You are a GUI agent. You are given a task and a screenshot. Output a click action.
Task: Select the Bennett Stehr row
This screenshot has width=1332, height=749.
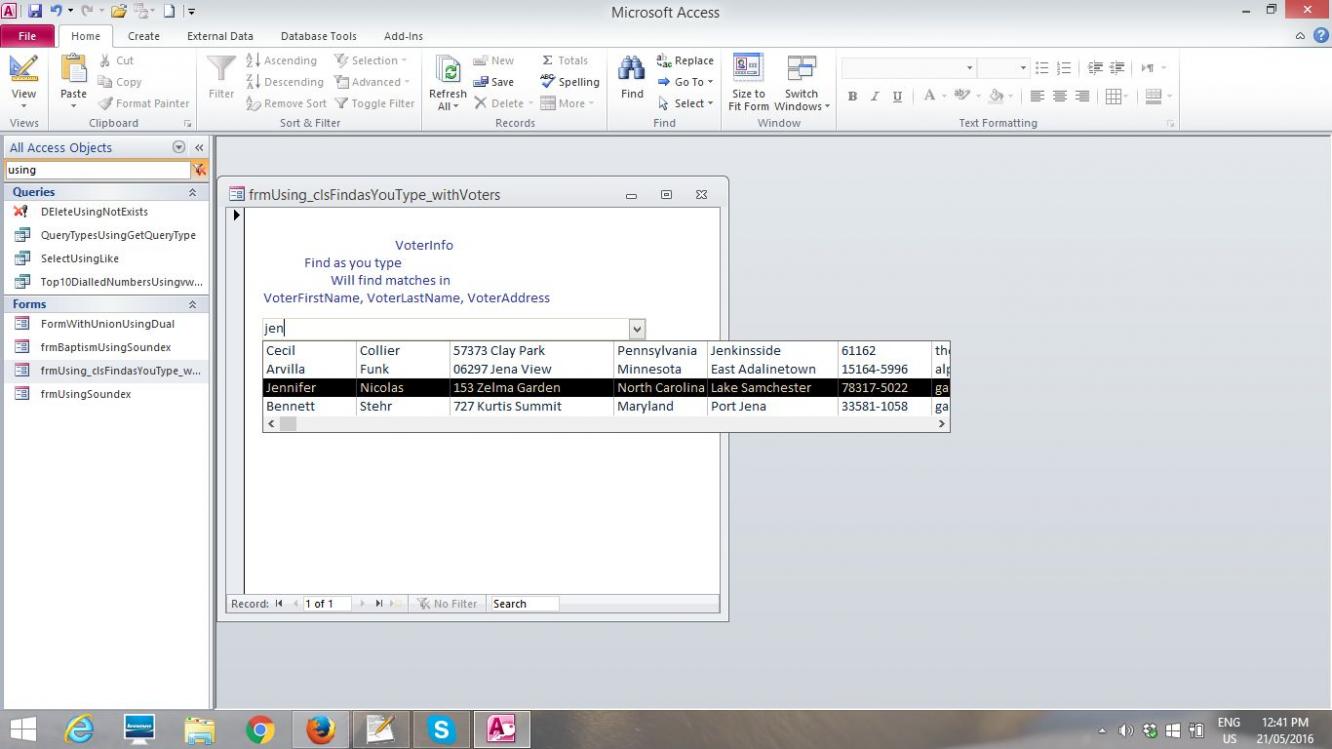tap(606, 406)
